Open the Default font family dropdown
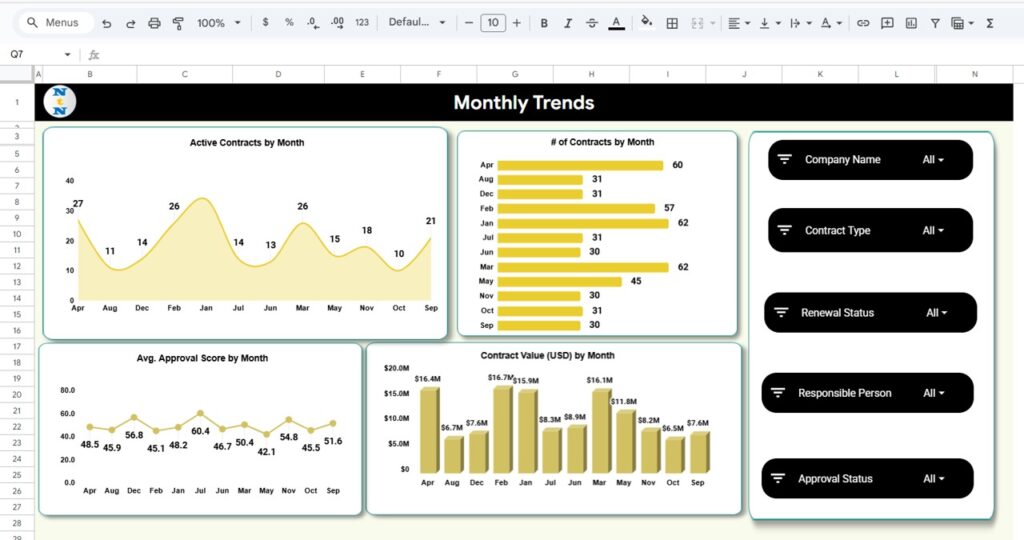Screen dimensions: 1024x540 pyautogui.click(x=417, y=22)
